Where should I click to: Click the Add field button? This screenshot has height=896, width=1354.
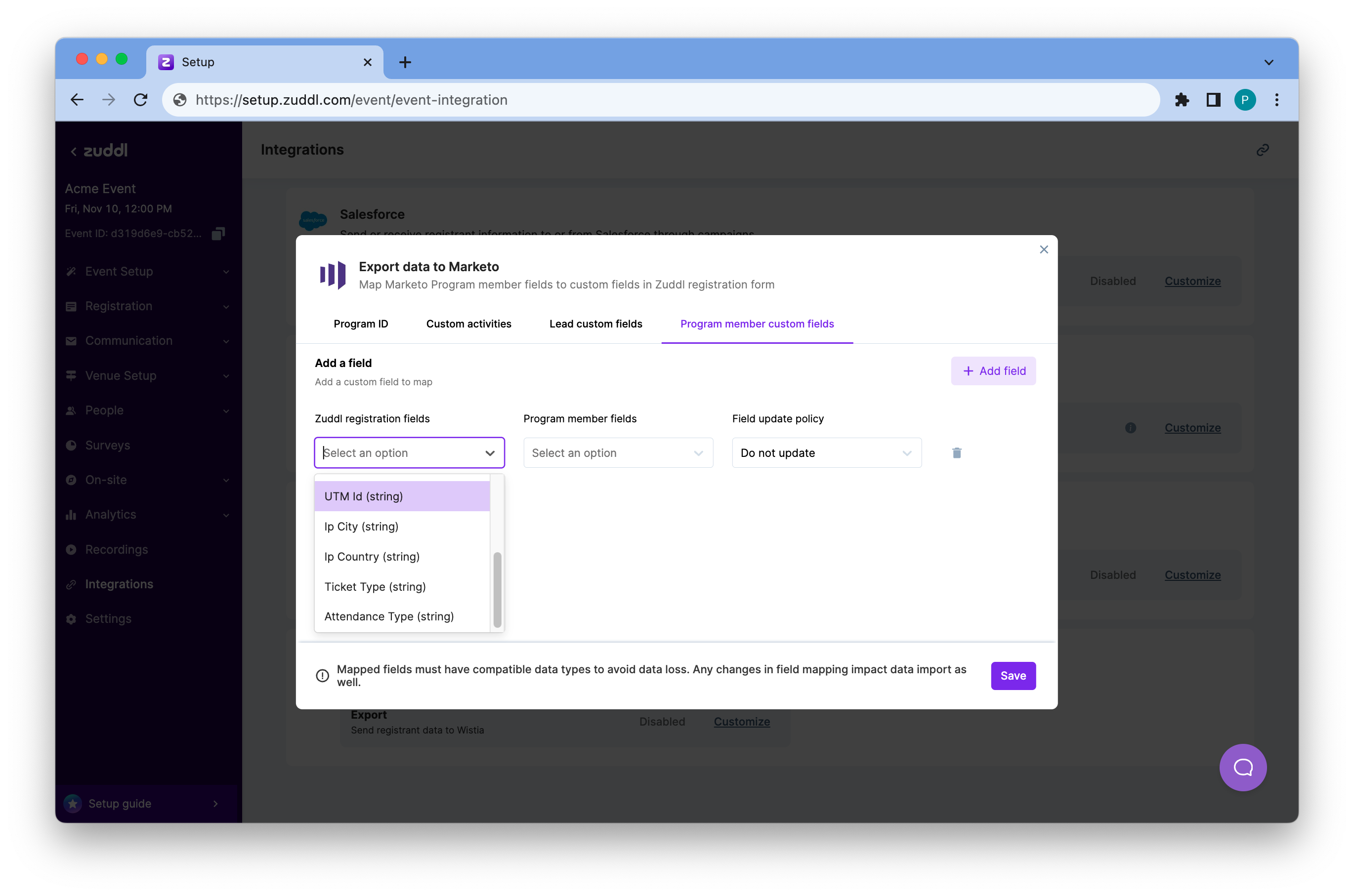click(993, 371)
